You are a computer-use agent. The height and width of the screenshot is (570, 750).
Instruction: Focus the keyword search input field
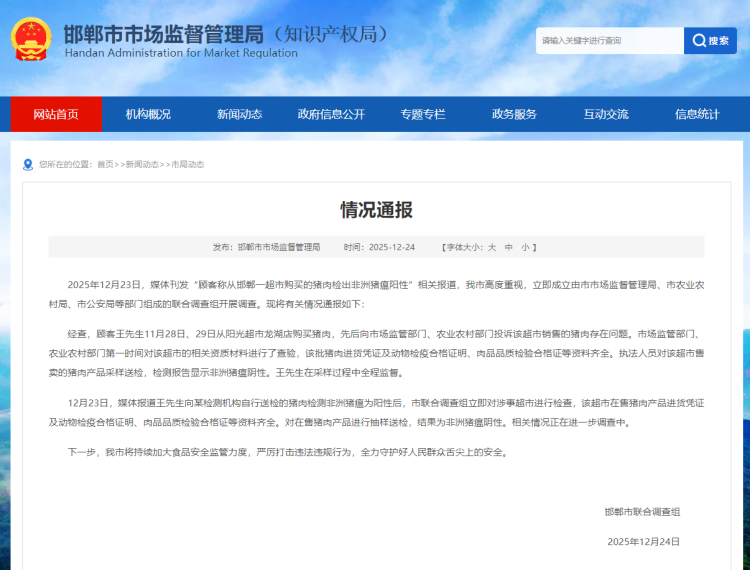(x=609, y=41)
